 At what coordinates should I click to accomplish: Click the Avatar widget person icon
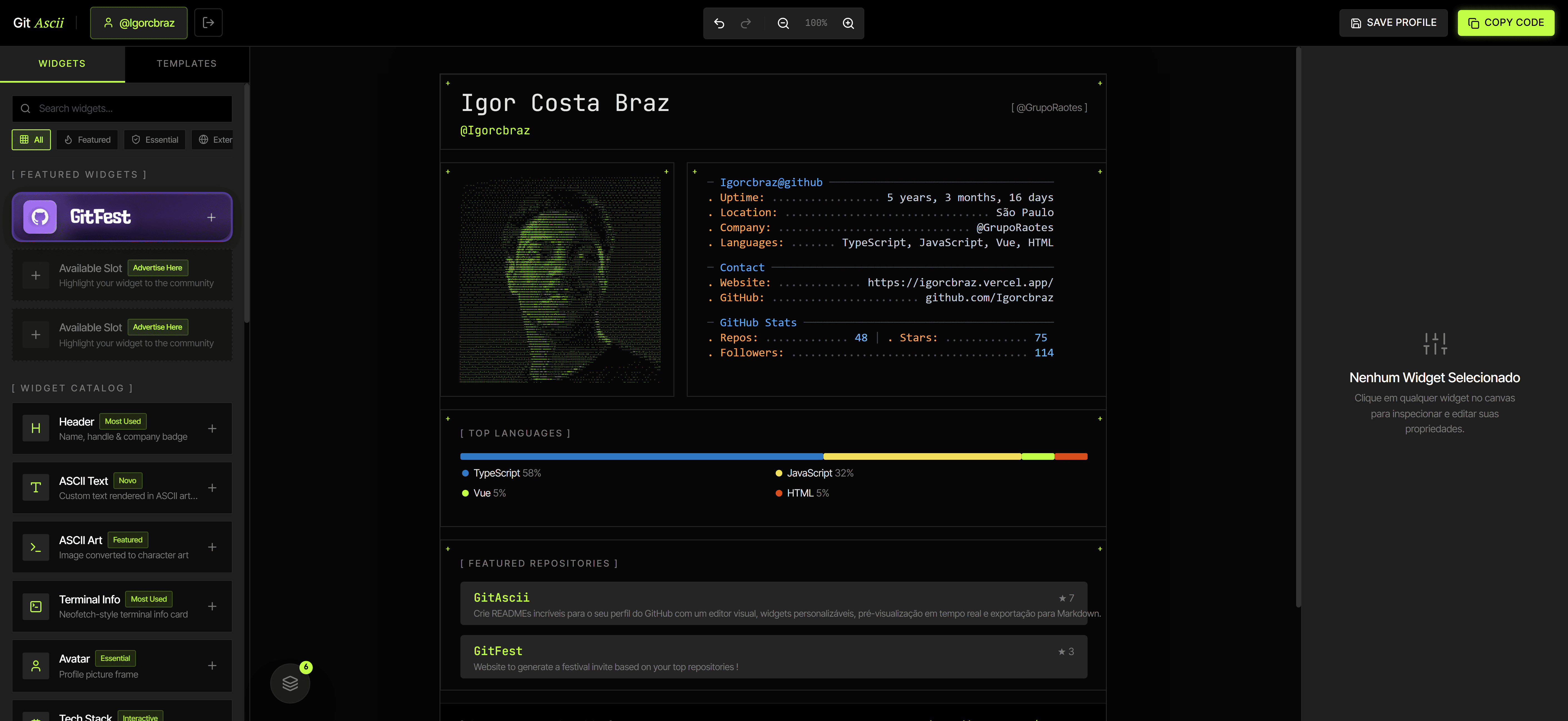[36, 666]
